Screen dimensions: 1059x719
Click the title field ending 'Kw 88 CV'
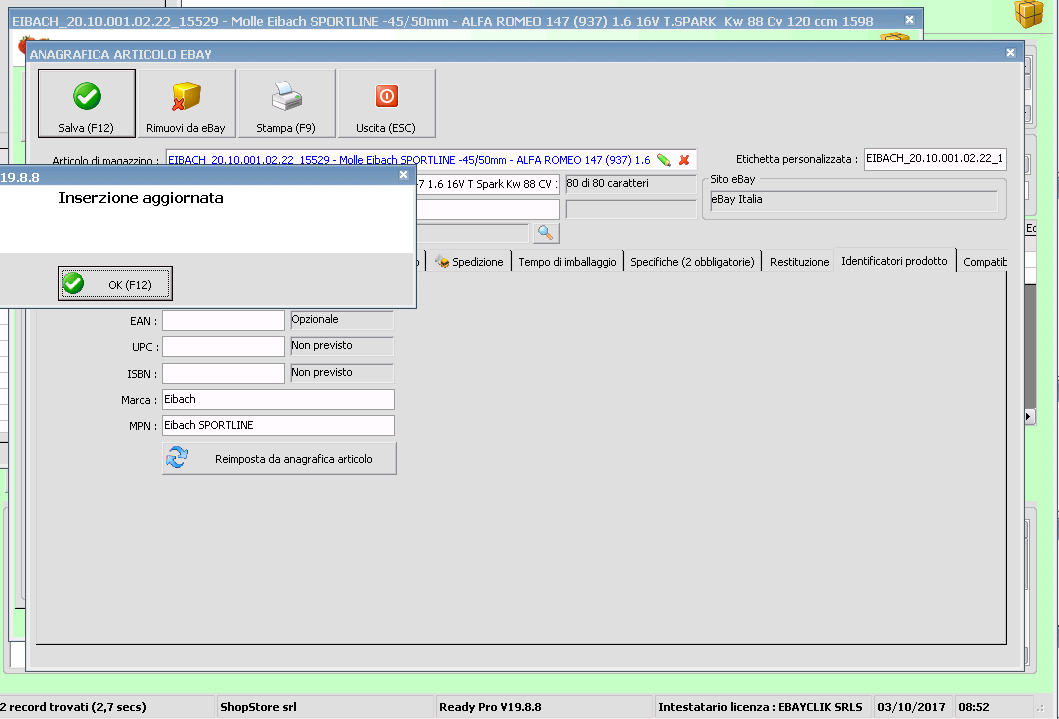[488, 184]
